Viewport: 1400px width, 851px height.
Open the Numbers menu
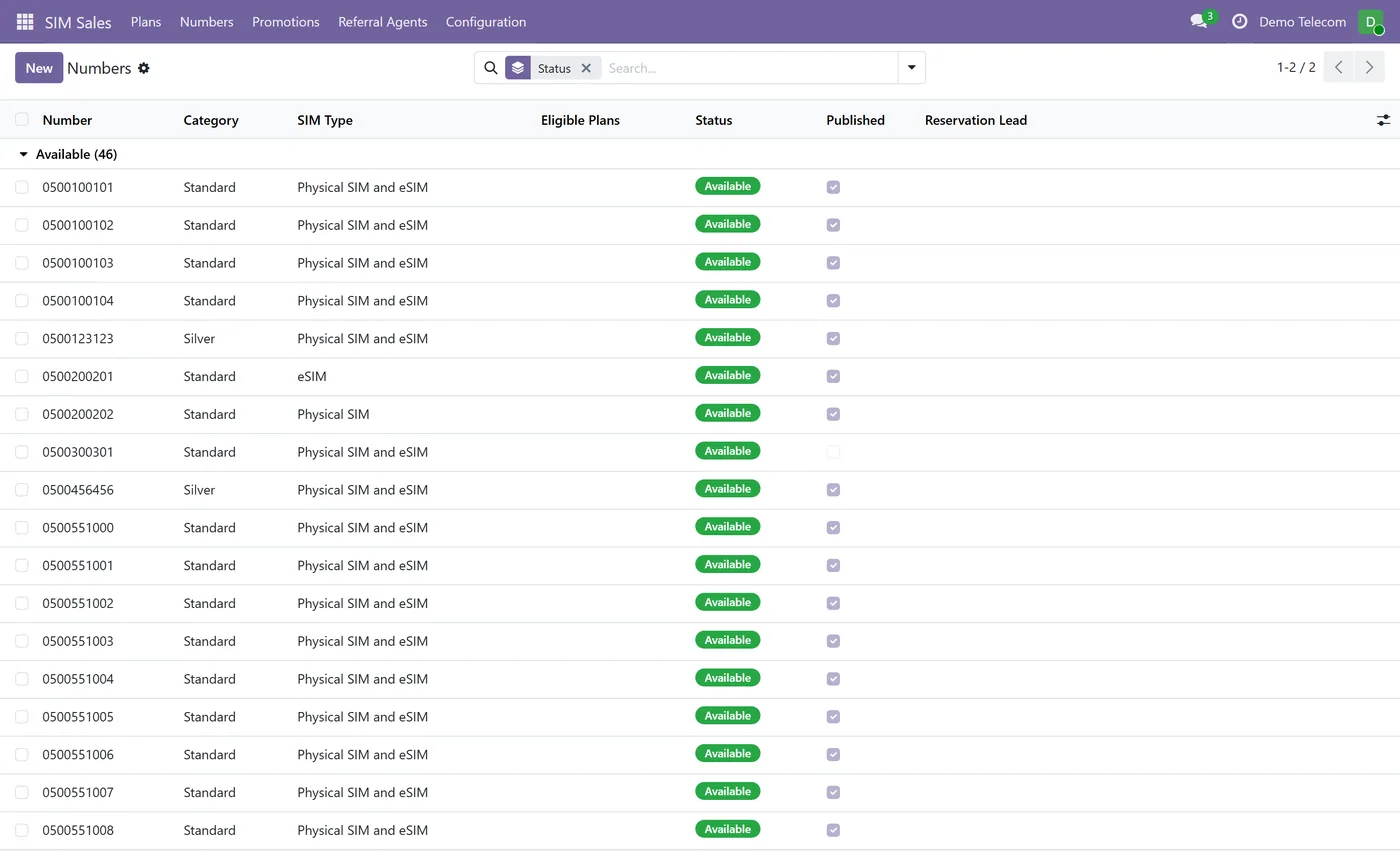coord(207,22)
